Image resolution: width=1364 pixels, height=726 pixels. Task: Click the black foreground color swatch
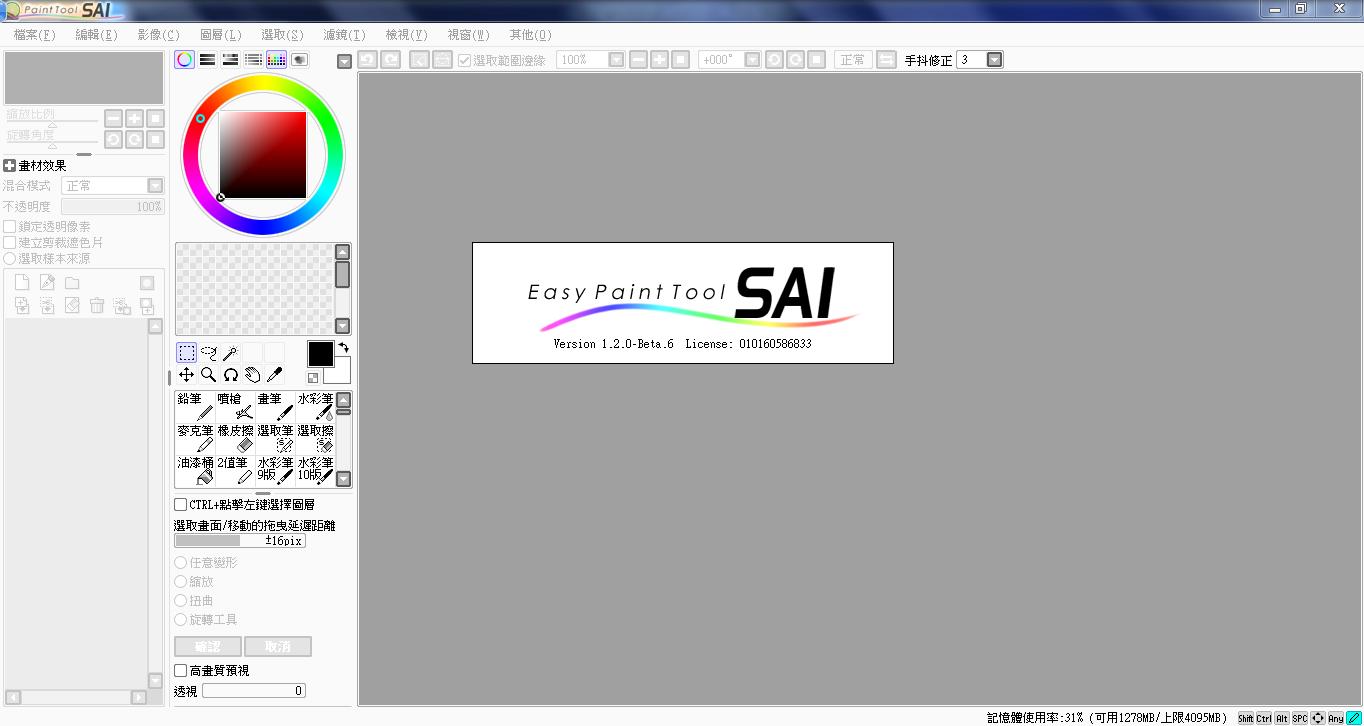[320, 354]
